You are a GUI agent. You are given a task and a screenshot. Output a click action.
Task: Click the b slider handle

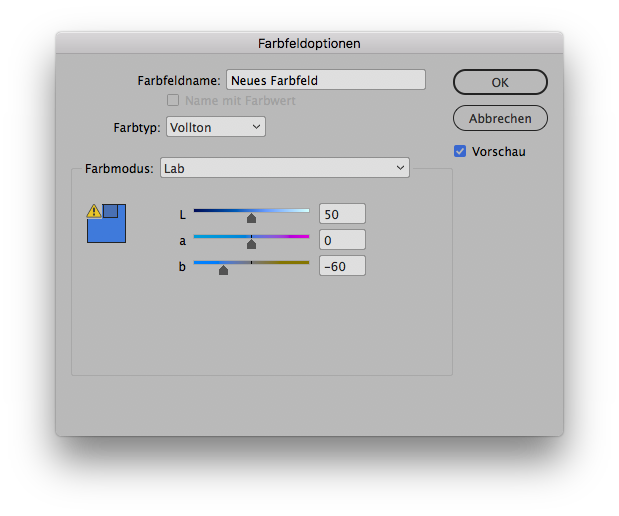(x=223, y=270)
